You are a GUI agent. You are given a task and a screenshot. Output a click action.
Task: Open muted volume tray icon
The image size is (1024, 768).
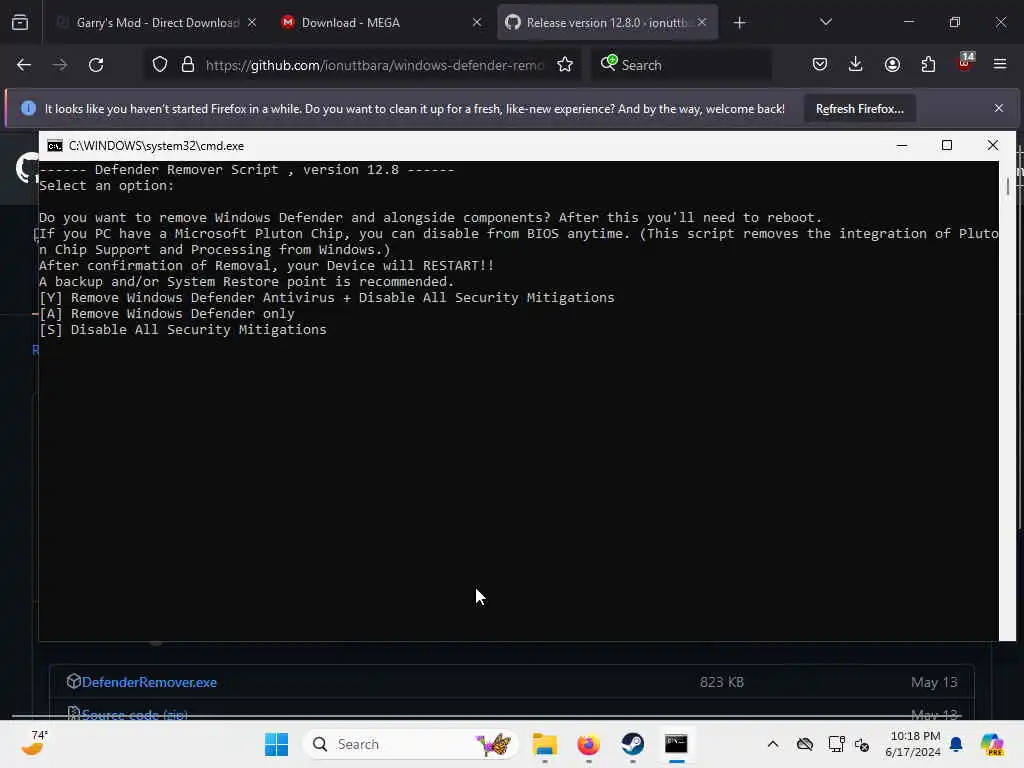point(862,744)
